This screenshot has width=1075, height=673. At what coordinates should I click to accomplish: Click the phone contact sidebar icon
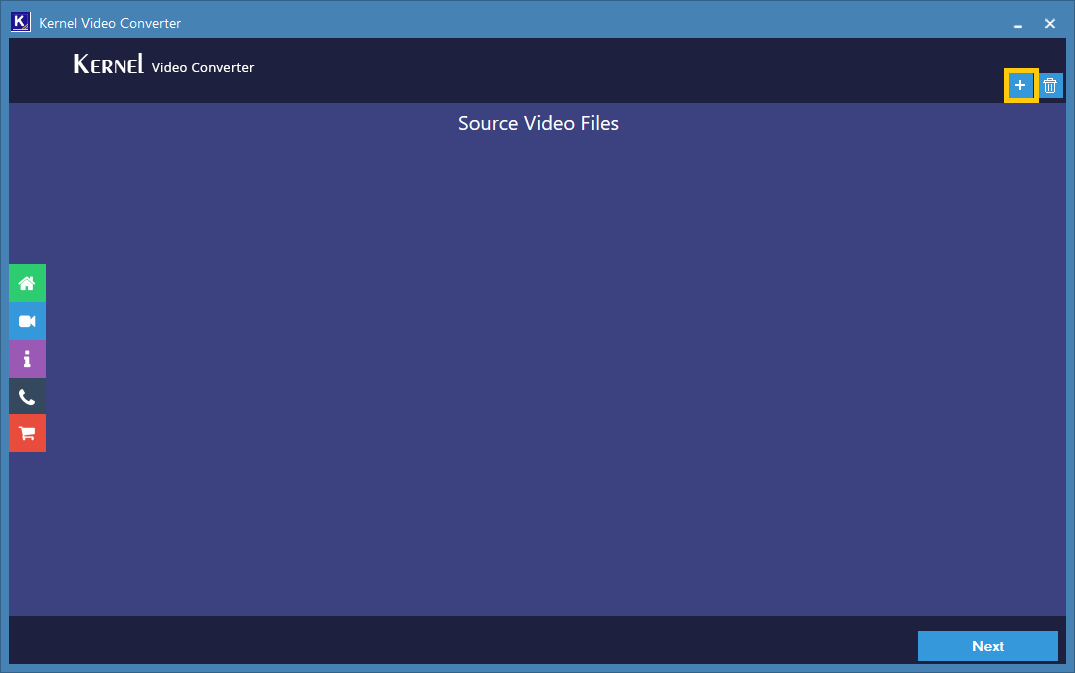27,396
